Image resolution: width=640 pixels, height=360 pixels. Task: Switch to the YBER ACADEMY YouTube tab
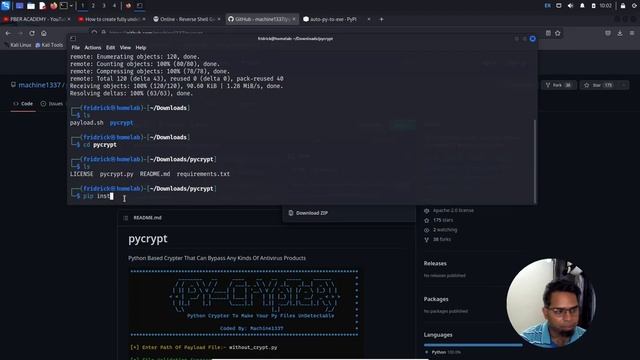(37, 19)
